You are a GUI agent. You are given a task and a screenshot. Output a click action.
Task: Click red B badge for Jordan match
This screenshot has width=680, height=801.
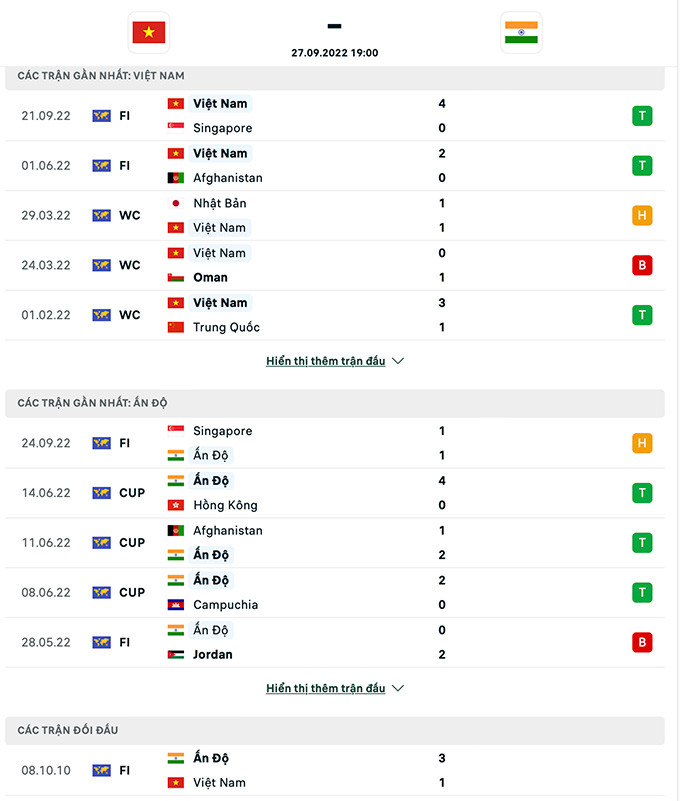pyautogui.click(x=642, y=642)
